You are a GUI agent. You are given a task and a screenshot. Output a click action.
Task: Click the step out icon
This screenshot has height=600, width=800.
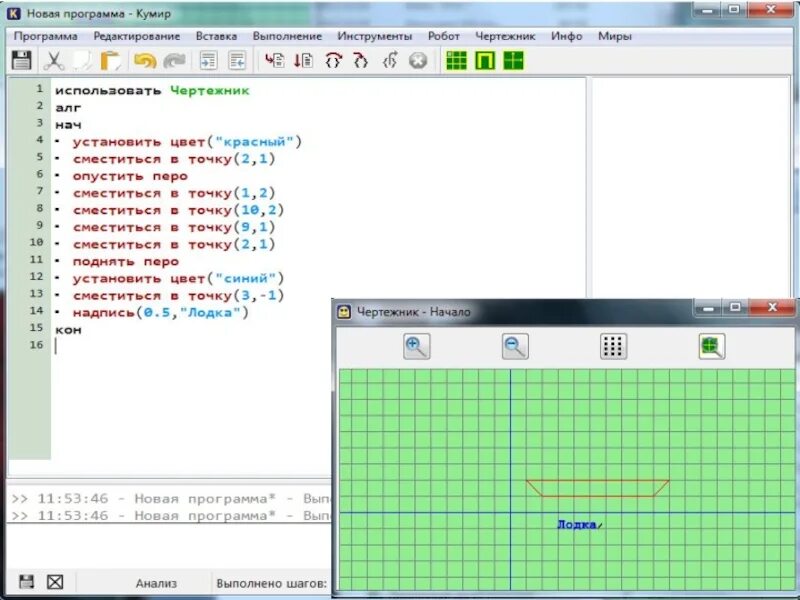point(390,60)
